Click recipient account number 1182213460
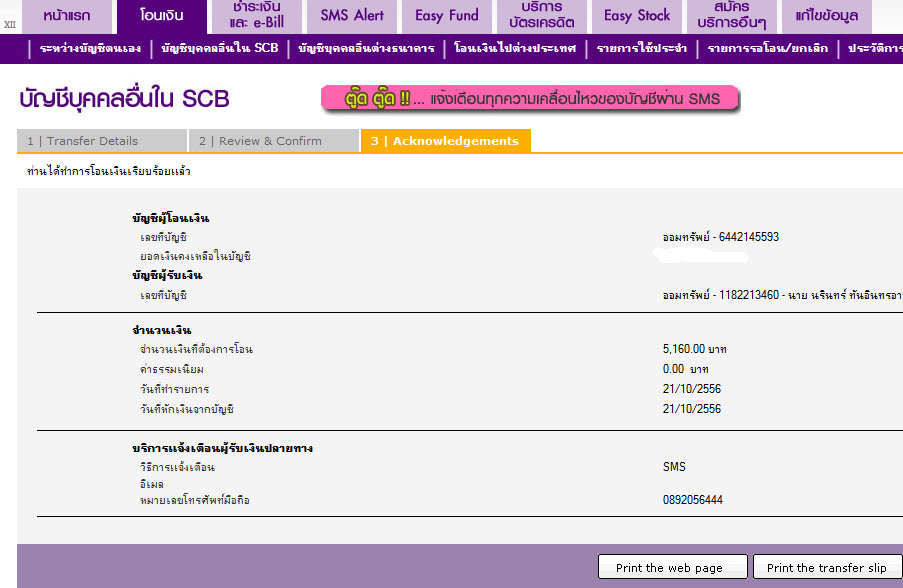This screenshot has height=588, width=903. click(749, 295)
